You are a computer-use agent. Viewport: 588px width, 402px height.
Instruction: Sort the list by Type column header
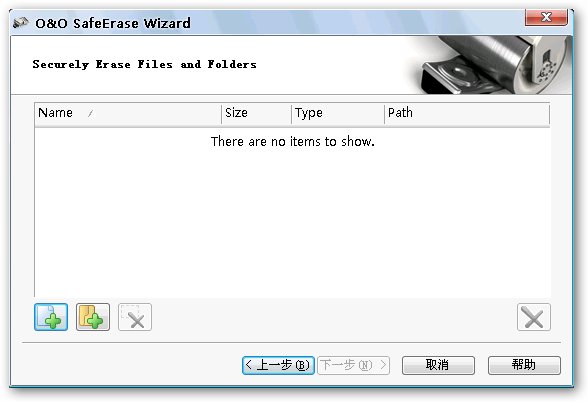[x=338, y=113]
